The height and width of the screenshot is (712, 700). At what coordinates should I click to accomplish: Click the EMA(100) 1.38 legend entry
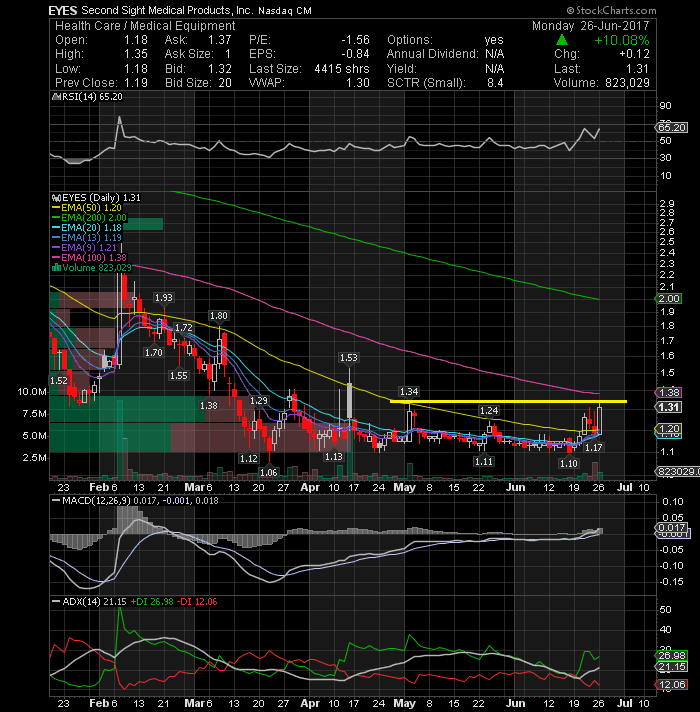(x=89, y=257)
